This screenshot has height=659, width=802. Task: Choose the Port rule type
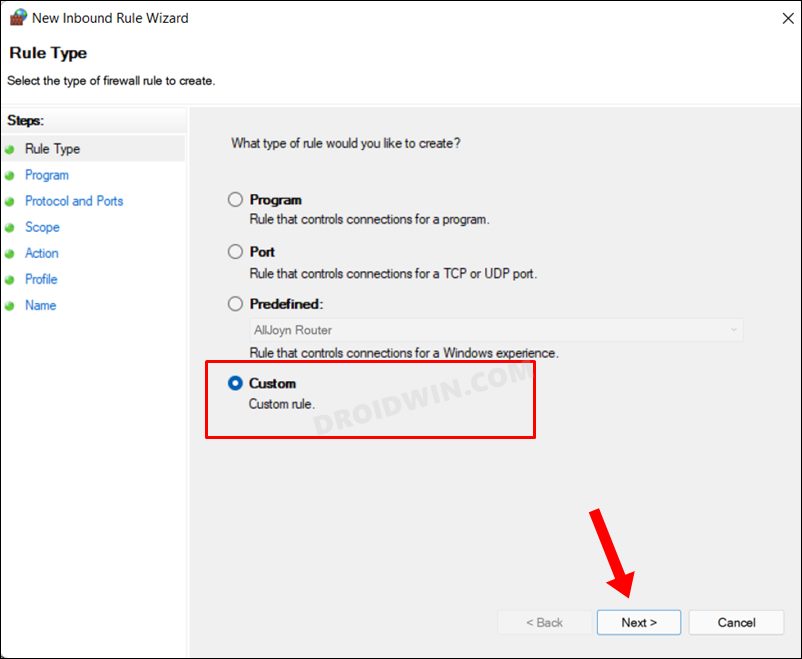click(235, 251)
